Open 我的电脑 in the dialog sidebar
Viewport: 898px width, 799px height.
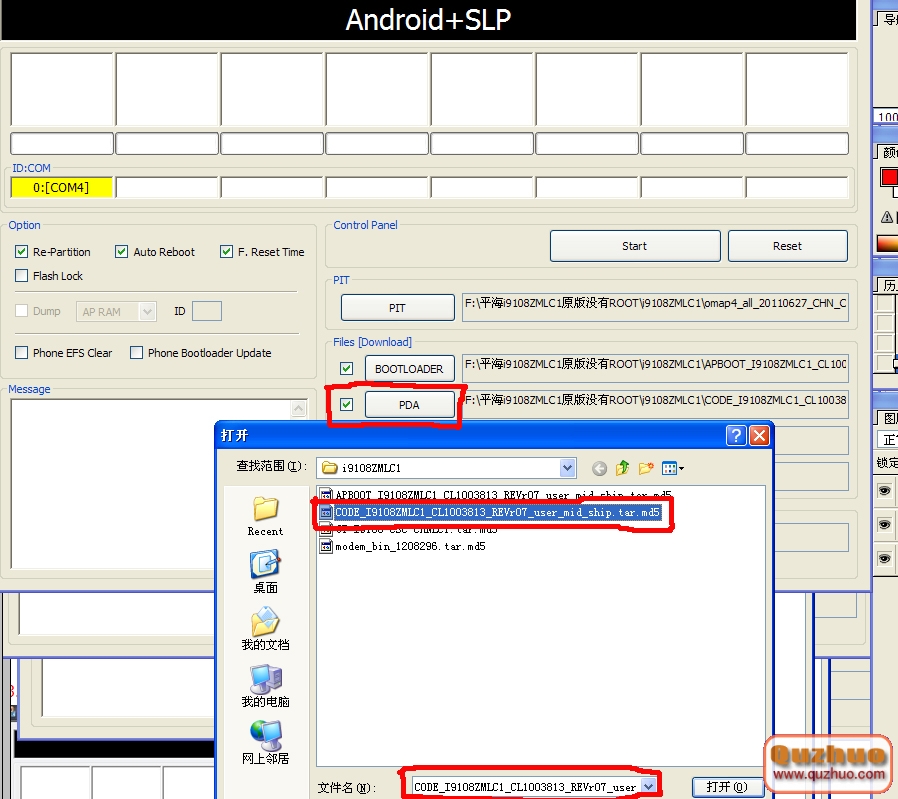265,686
